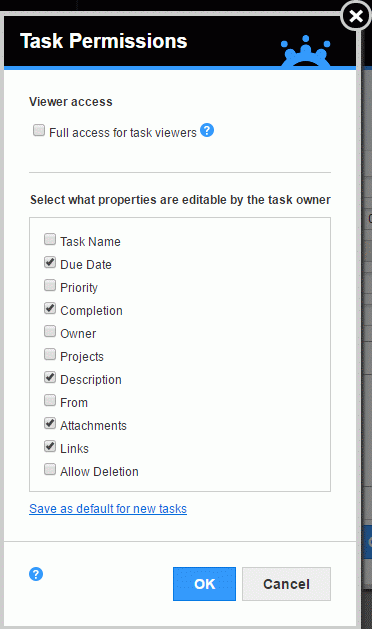Image resolution: width=372 pixels, height=629 pixels.
Task: Disable the Description checkbox
Action: point(50,377)
